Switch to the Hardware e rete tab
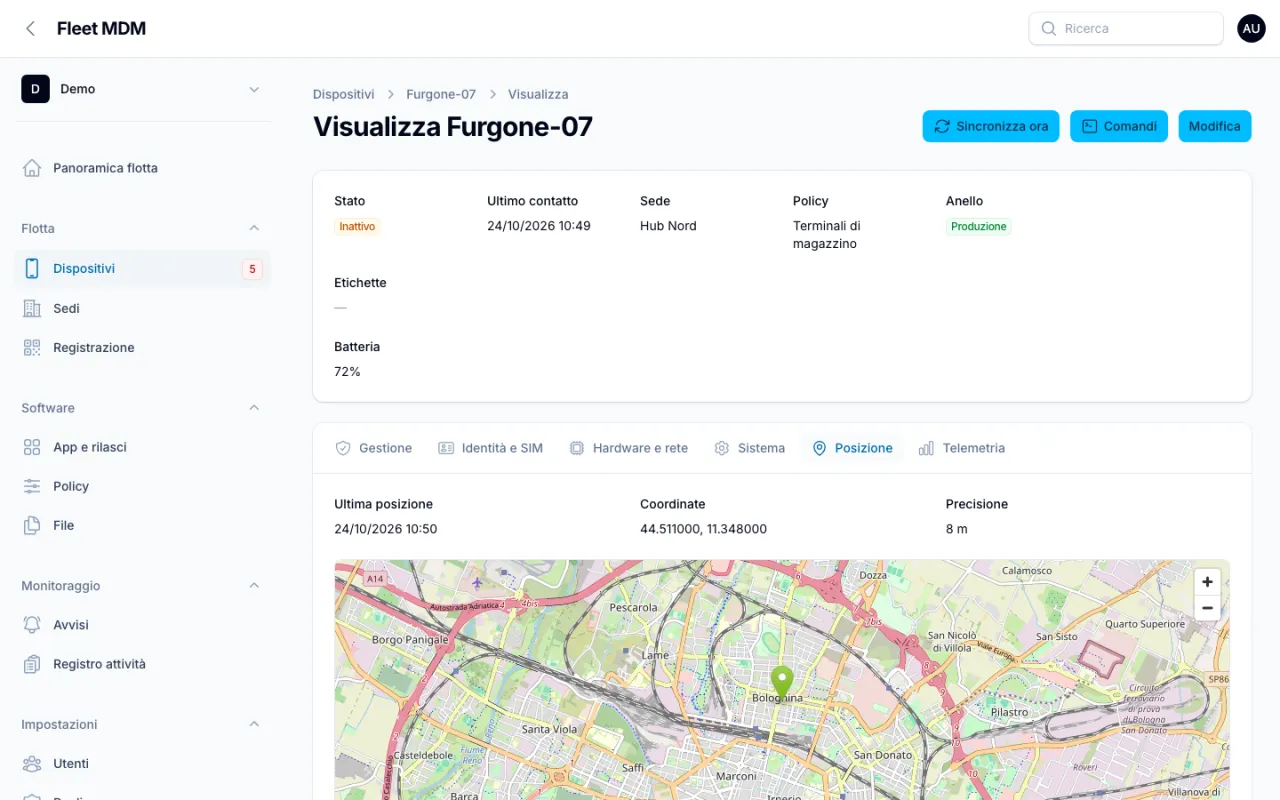This screenshot has height=800, width=1280. 628,448
